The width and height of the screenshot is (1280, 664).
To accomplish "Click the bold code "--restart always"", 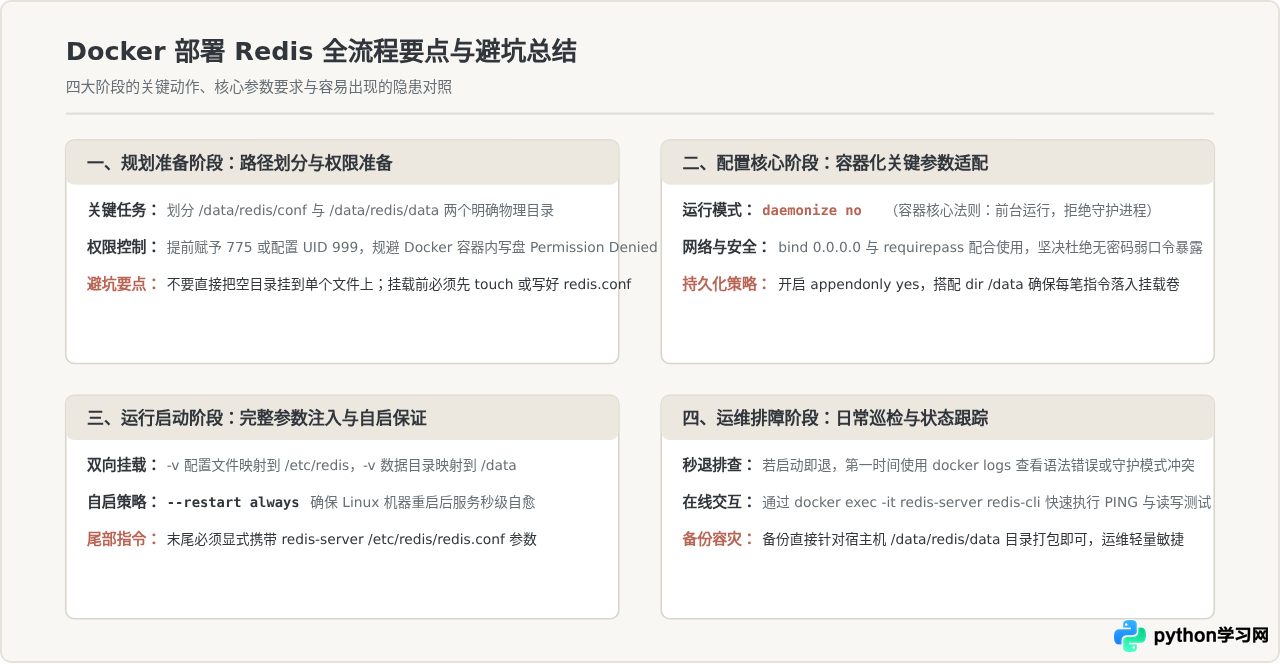I will point(233,502).
